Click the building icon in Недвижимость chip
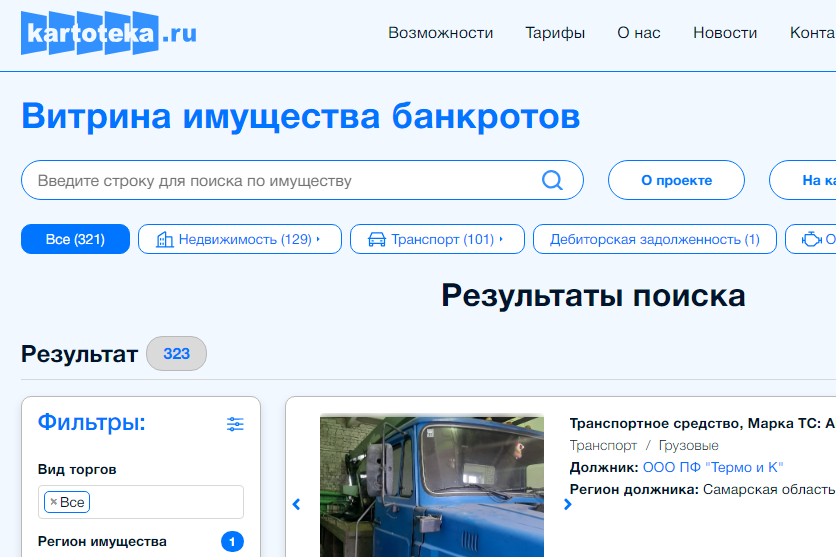 (165, 239)
